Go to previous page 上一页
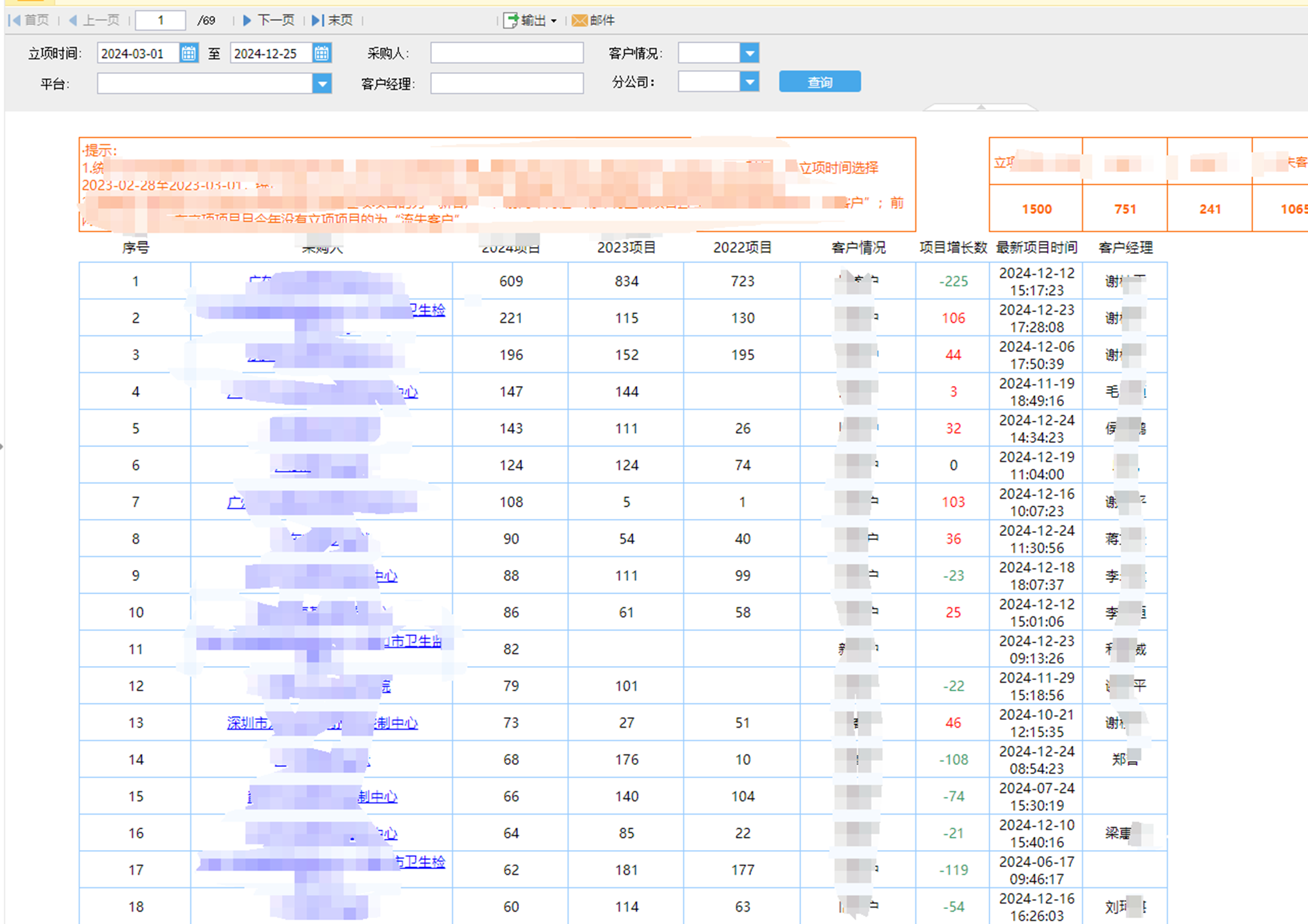Image resolution: width=1308 pixels, height=924 pixels. pos(94,20)
